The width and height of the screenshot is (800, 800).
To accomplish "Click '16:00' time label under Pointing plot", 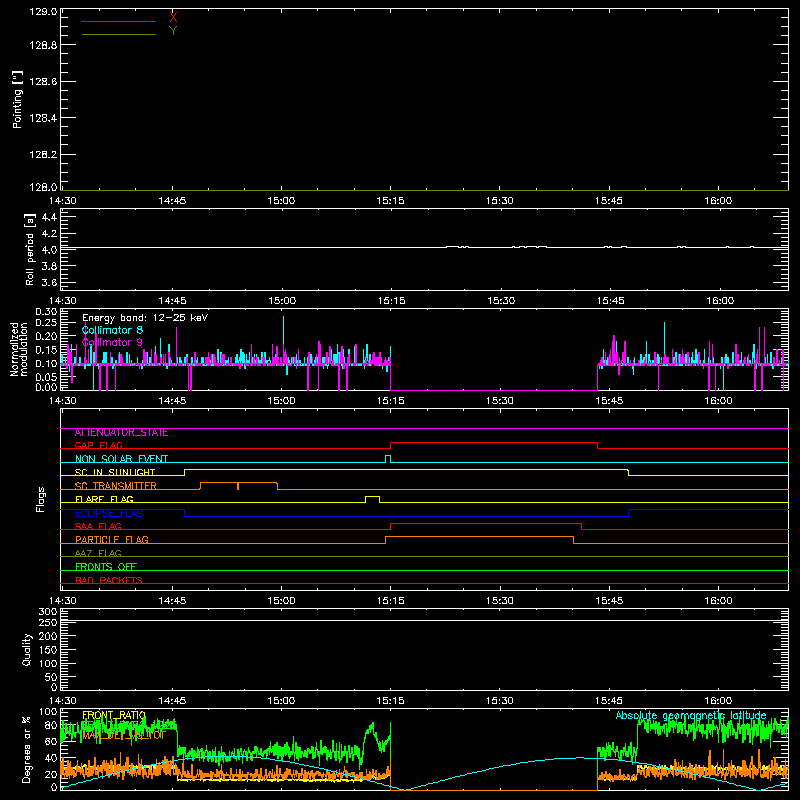I will tap(718, 201).
